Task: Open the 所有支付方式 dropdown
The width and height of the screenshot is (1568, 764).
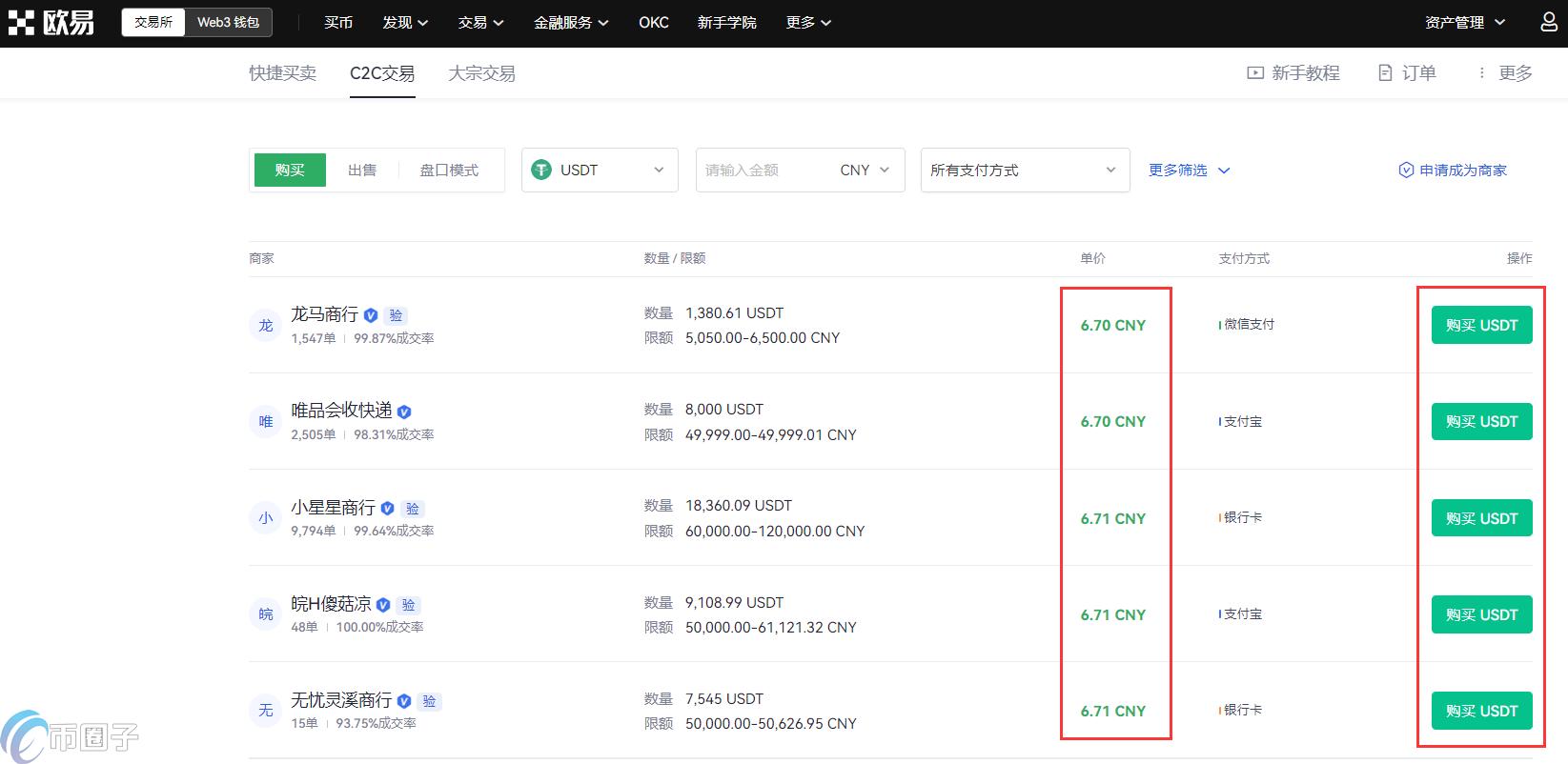Action: click(x=1025, y=170)
